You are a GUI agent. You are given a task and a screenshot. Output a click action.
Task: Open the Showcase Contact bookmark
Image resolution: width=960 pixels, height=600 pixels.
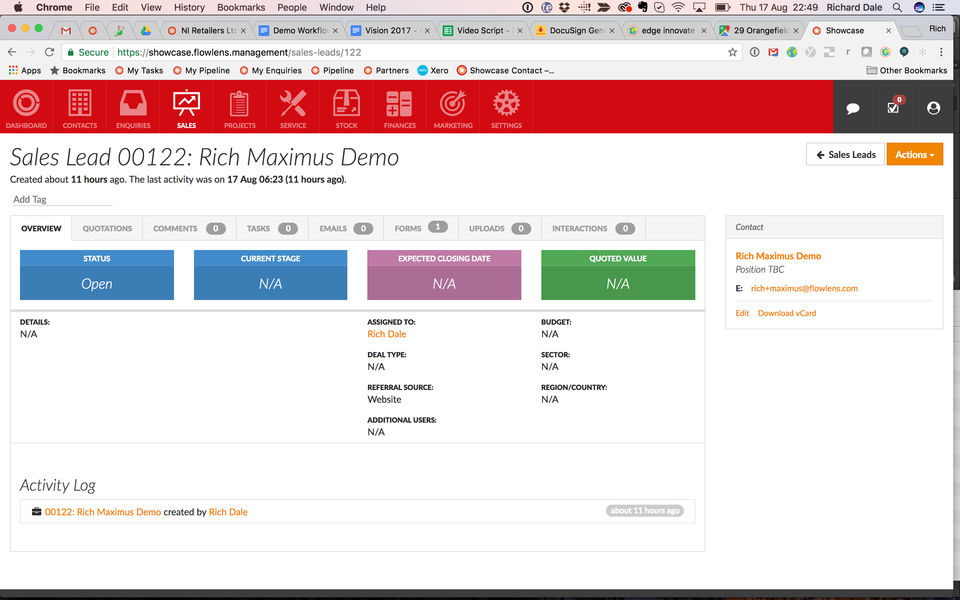[506, 70]
